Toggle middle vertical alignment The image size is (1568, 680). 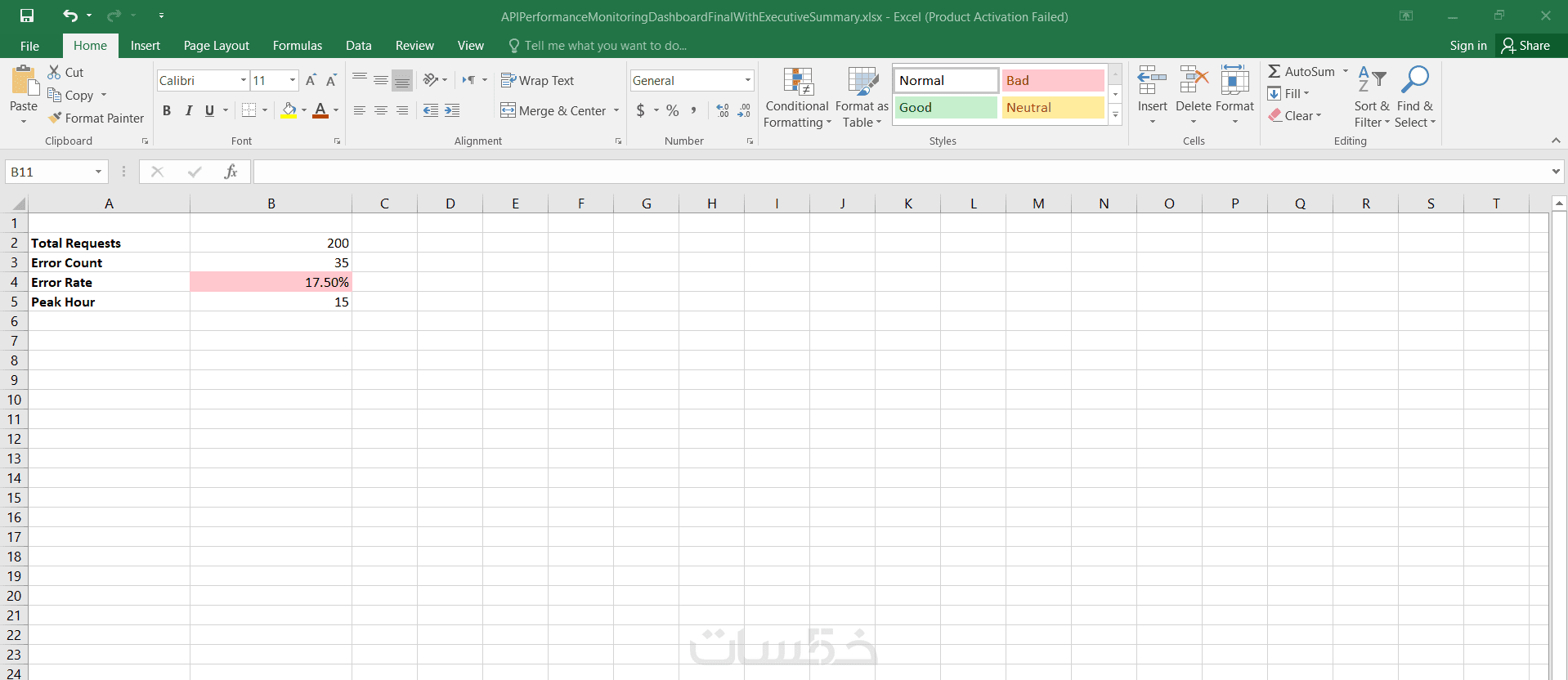coord(381,79)
